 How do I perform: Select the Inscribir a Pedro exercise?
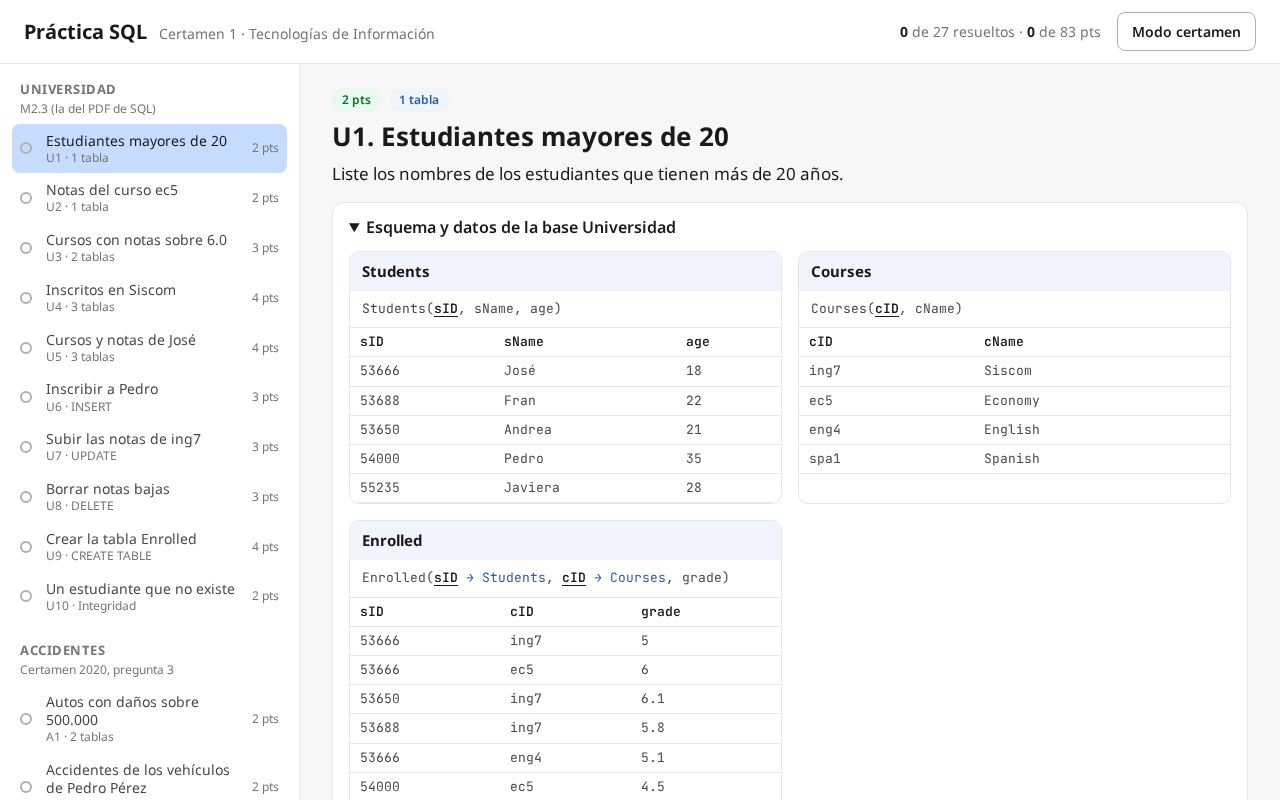coord(149,397)
